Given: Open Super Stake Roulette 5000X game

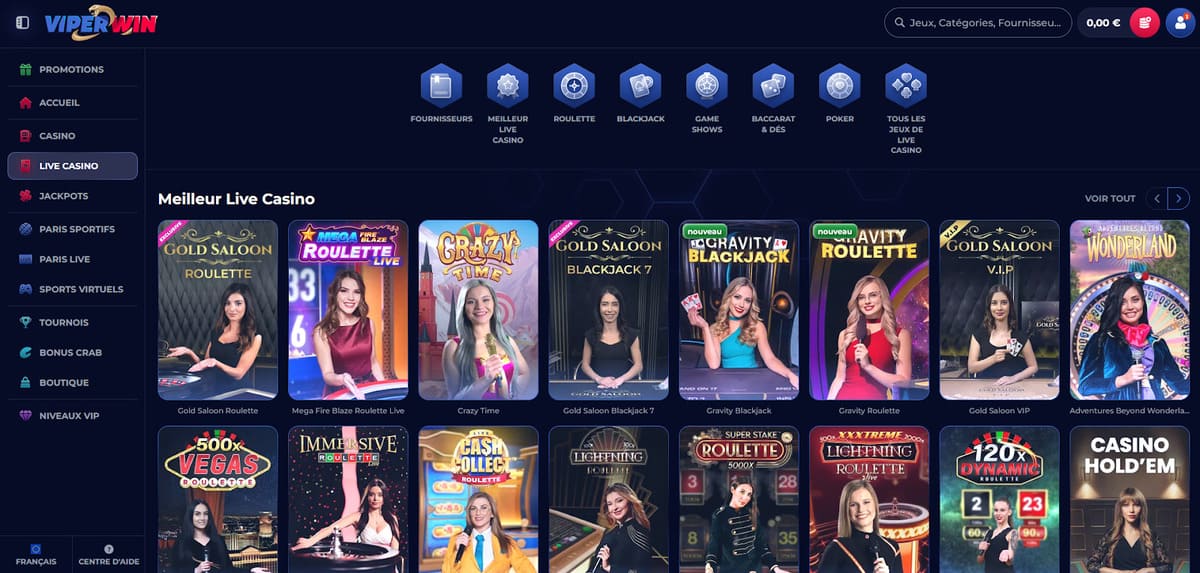Looking at the screenshot, I should coord(739,499).
